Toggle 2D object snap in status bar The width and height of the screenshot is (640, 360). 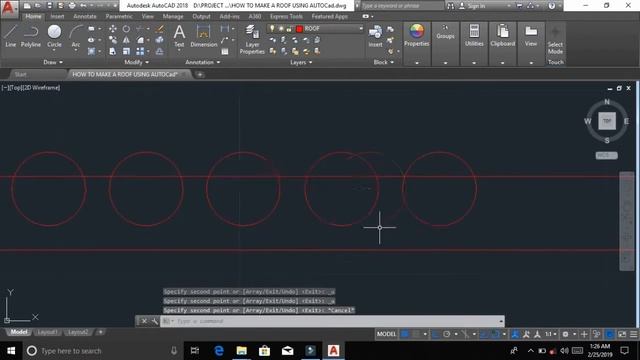[x=495, y=334]
